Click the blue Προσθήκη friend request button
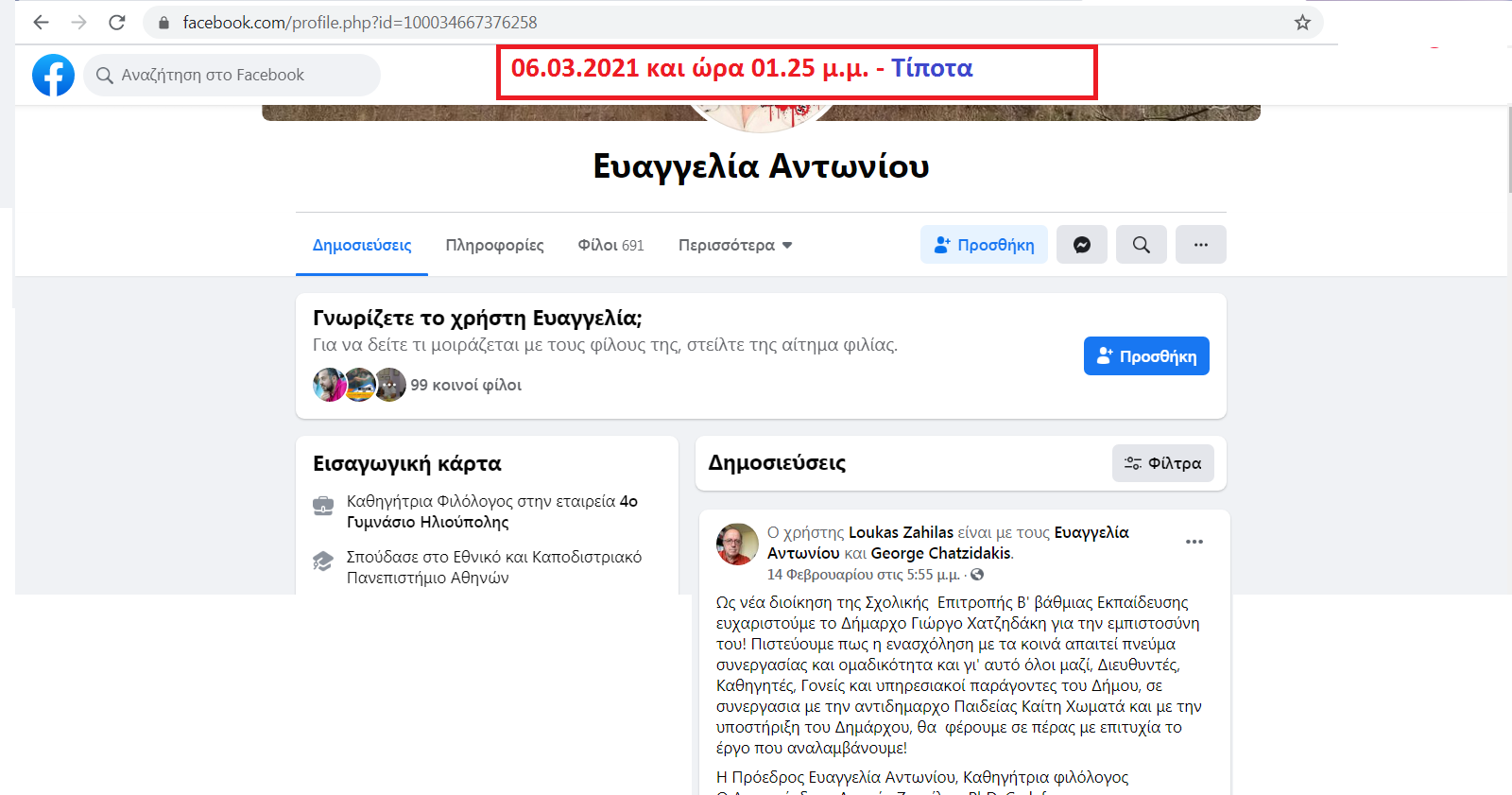This screenshot has width=1512, height=795. (1146, 356)
